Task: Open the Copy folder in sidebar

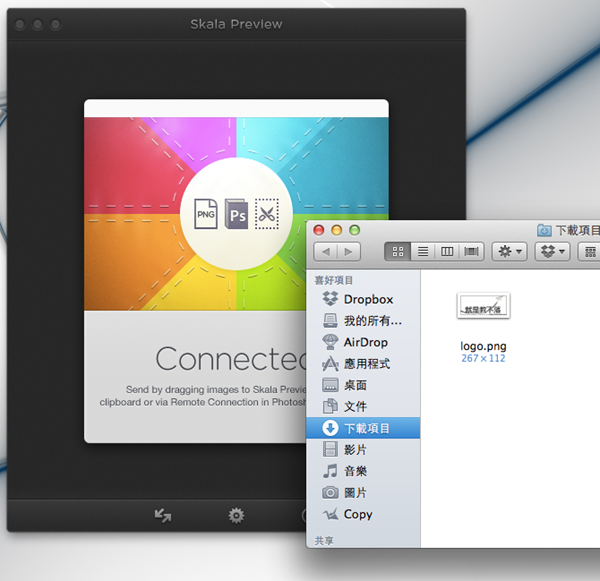Action: [x=357, y=514]
